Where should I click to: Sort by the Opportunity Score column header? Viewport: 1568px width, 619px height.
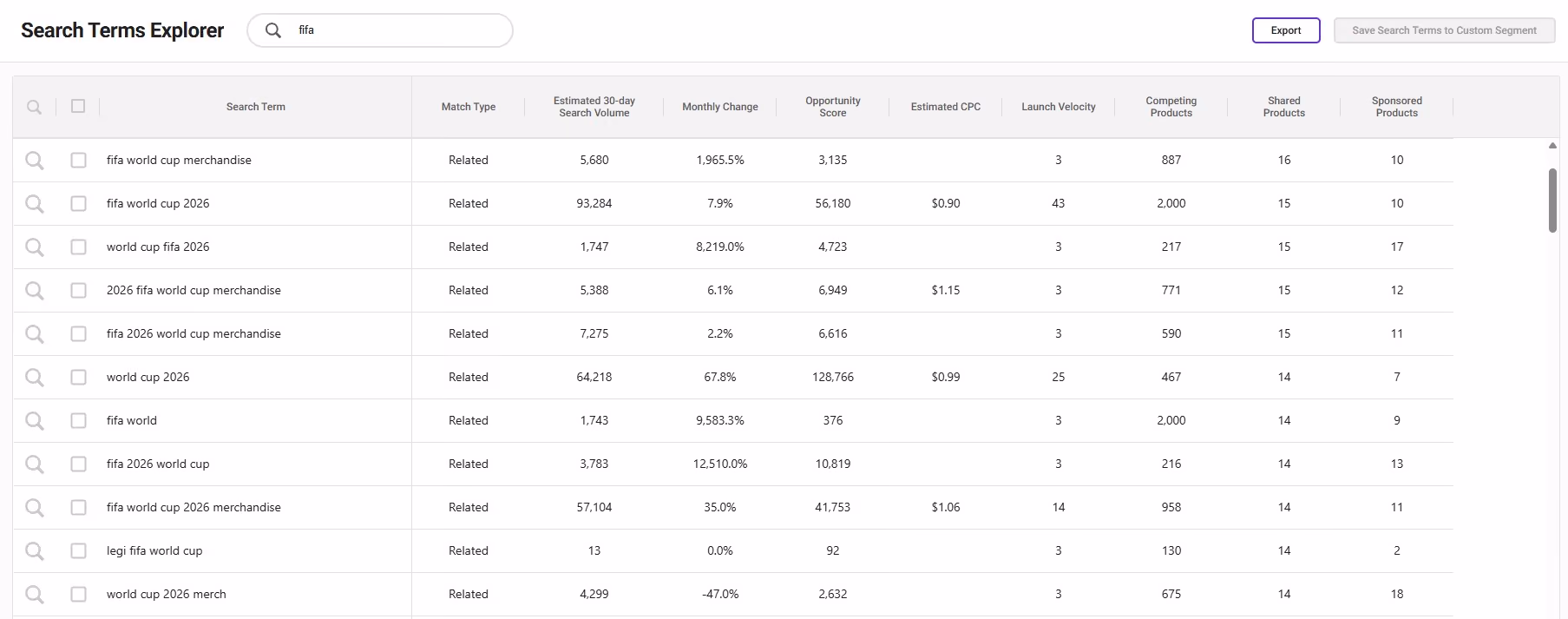point(833,107)
